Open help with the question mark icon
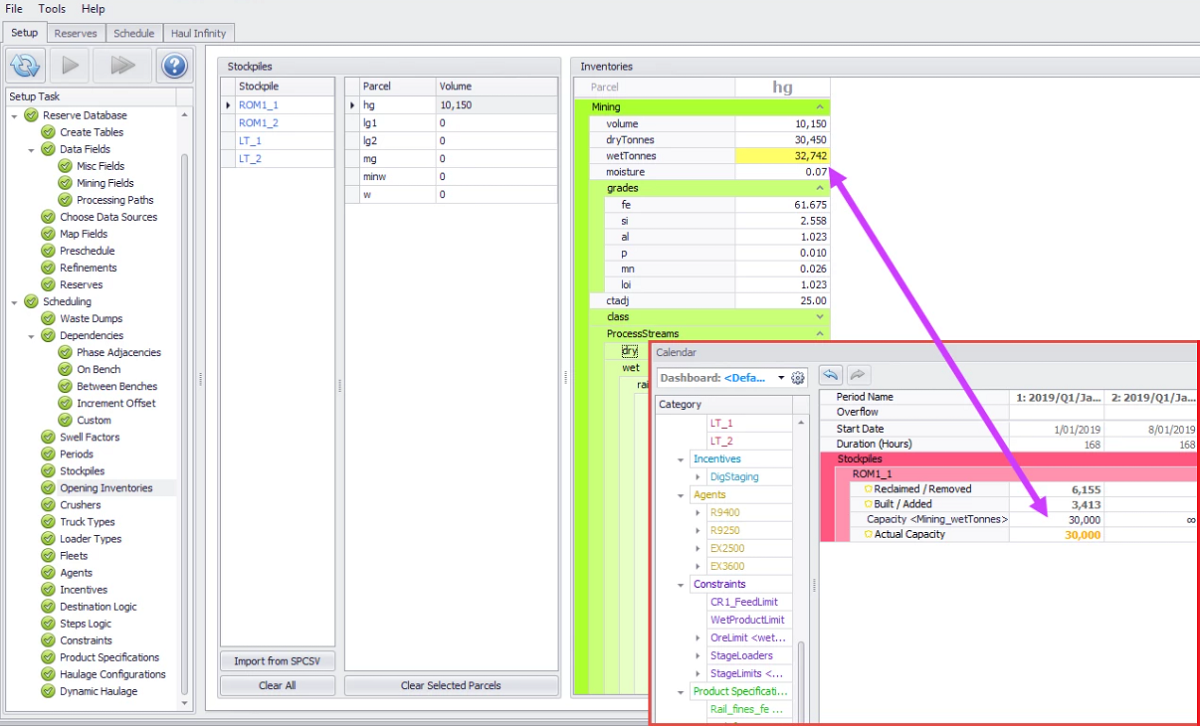Viewport: 1200px width, 726px height. pos(174,66)
